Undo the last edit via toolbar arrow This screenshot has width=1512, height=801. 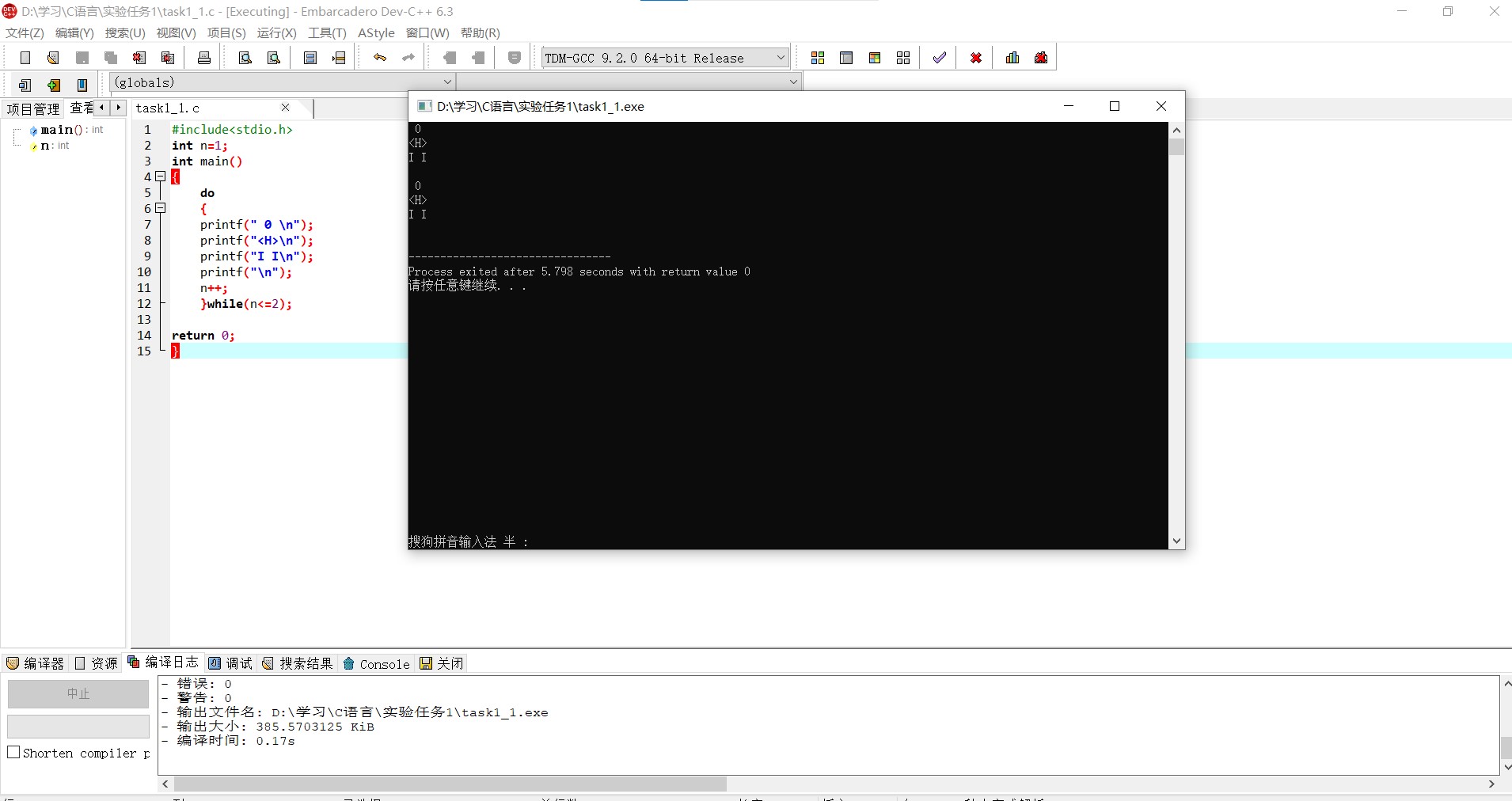(380, 58)
